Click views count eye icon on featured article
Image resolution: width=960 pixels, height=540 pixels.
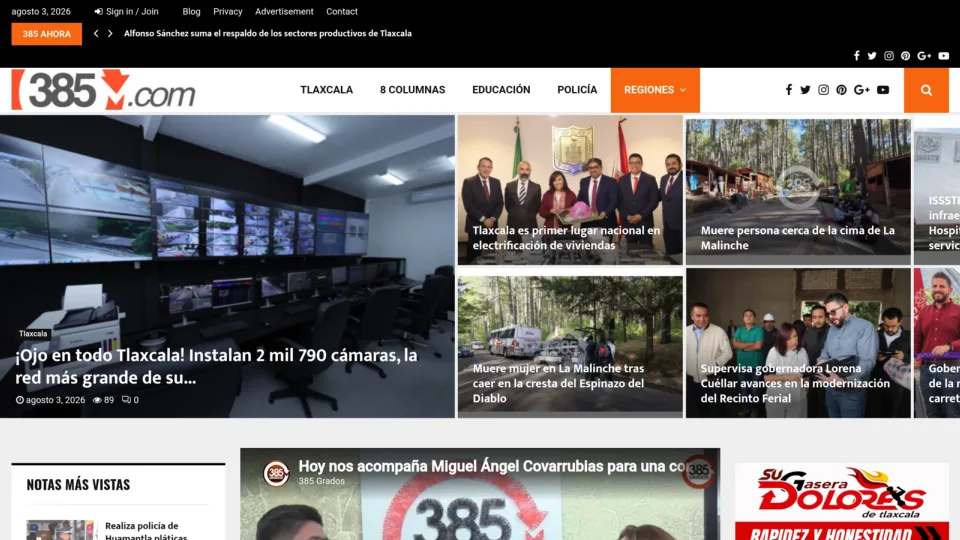97,400
